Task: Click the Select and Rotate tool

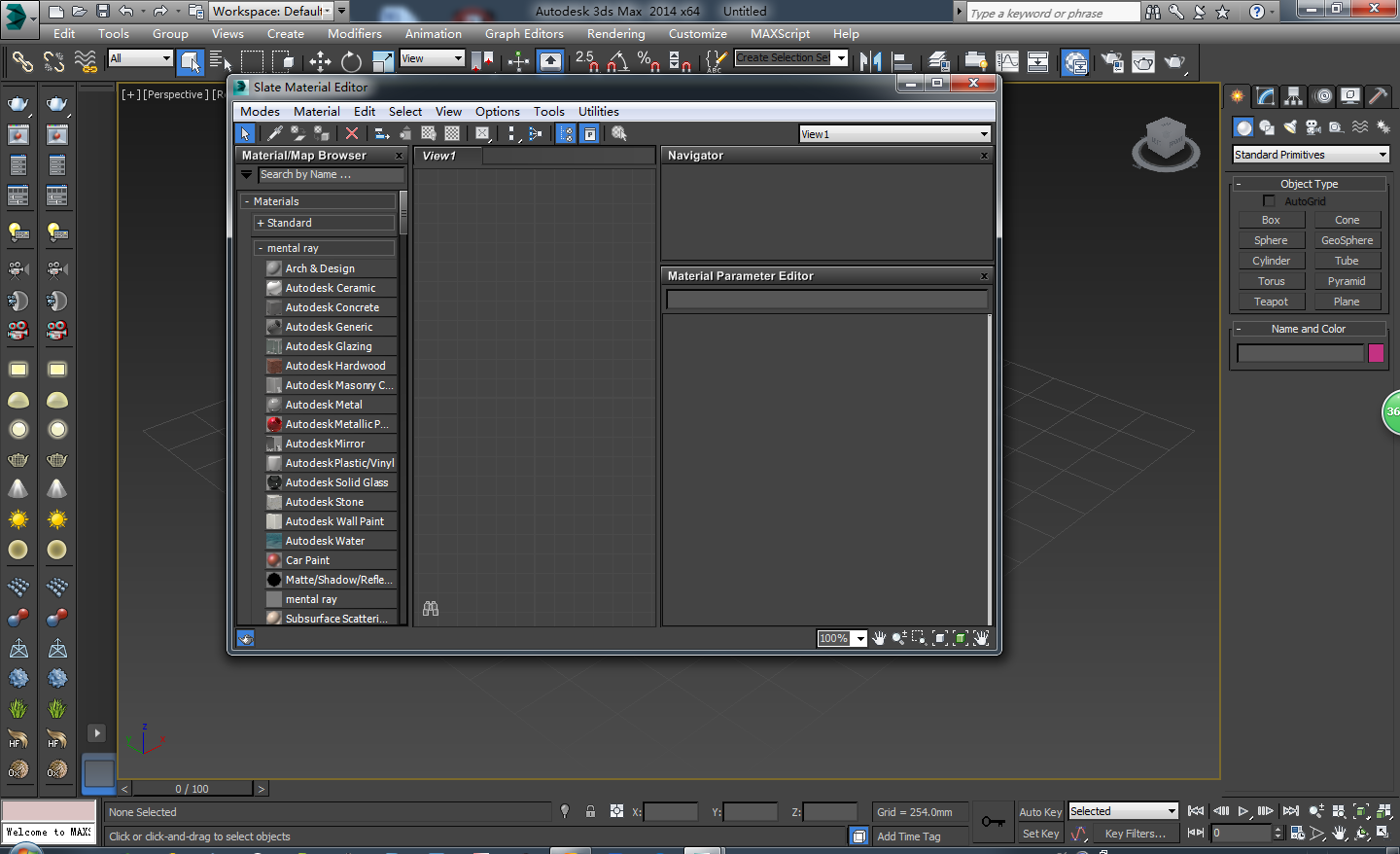Action: (351, 61)
